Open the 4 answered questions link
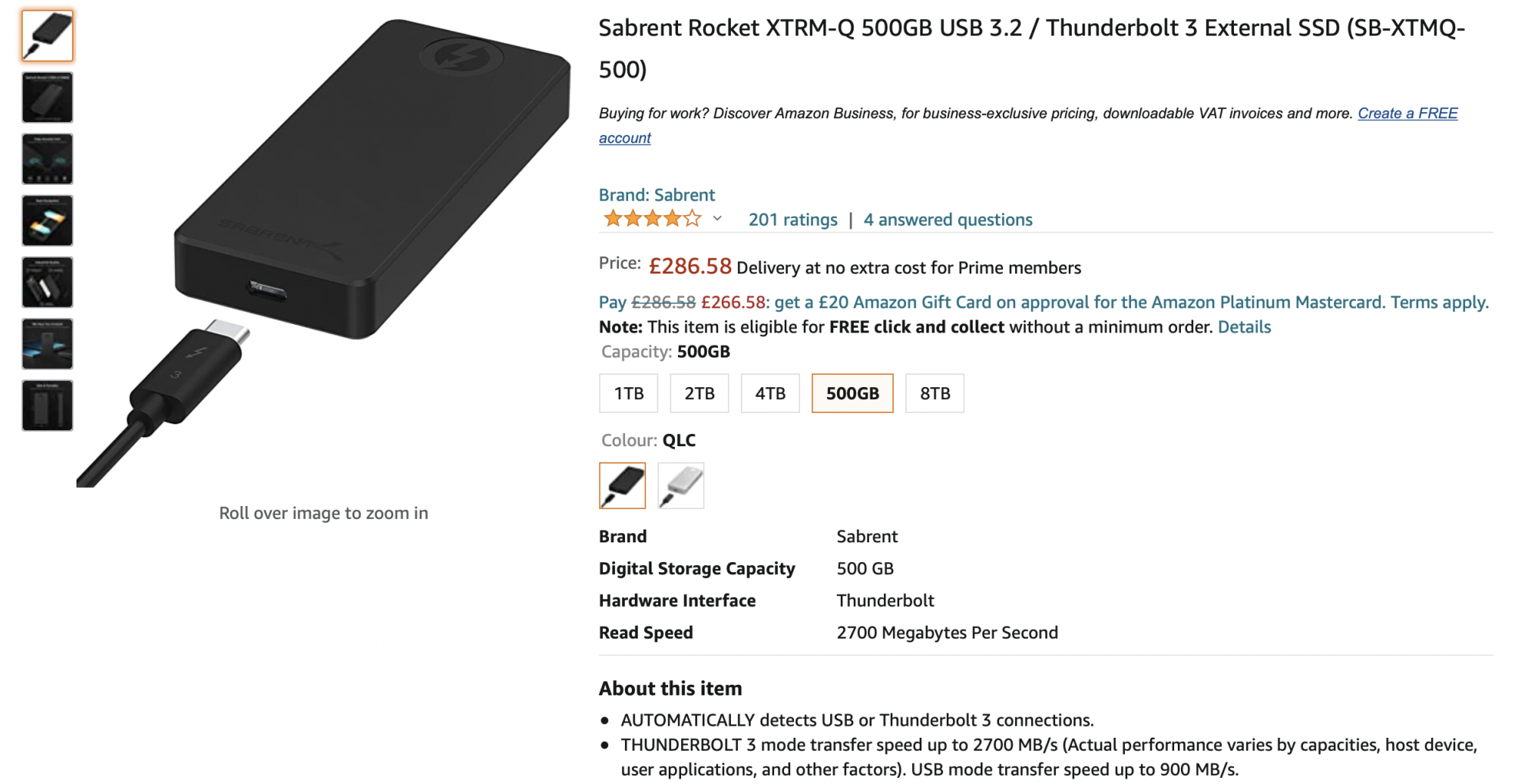The image size is (1515, 784). [948, 220]
